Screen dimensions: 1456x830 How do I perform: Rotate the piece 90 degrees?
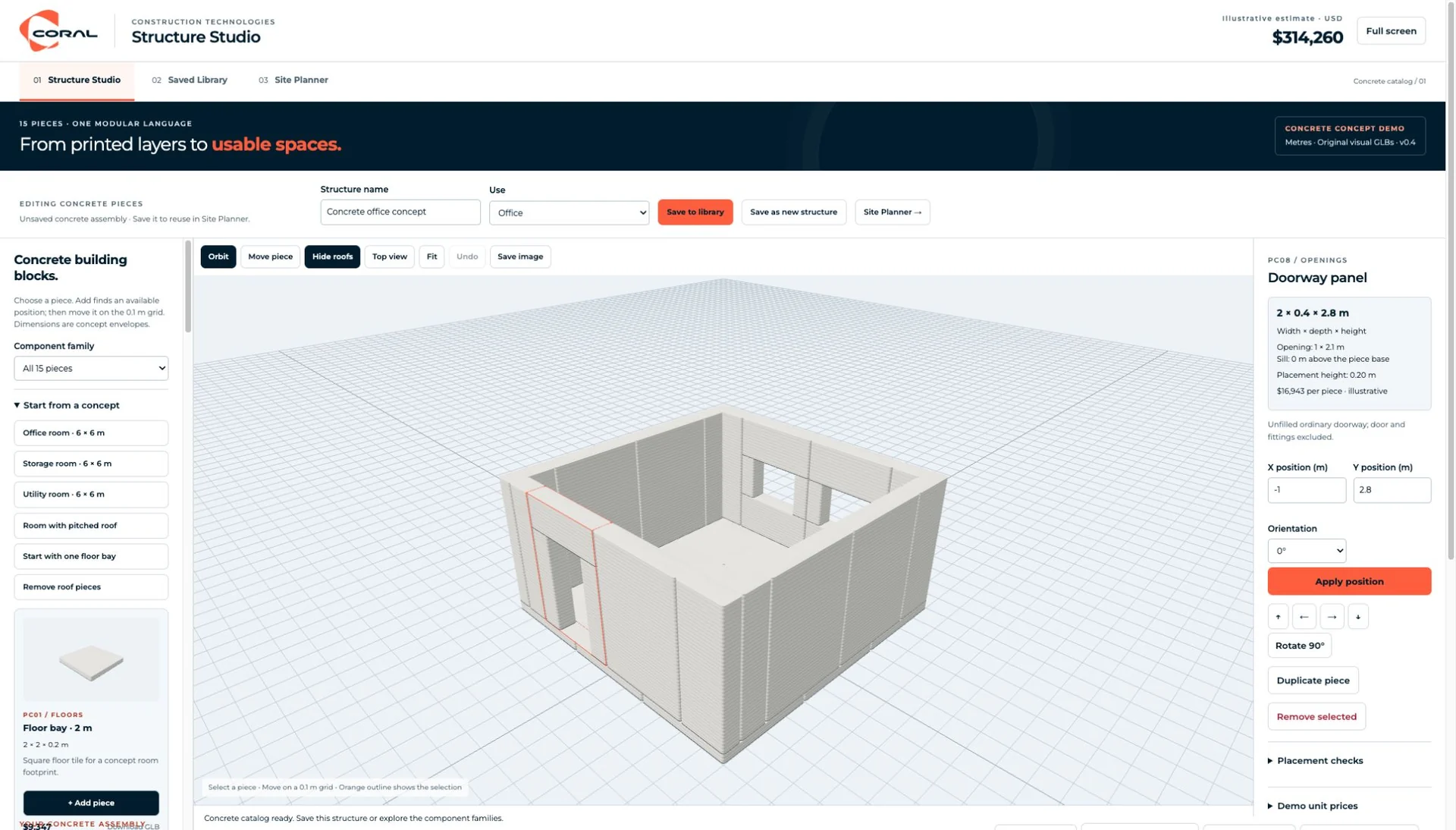(x=1300, y=646)
